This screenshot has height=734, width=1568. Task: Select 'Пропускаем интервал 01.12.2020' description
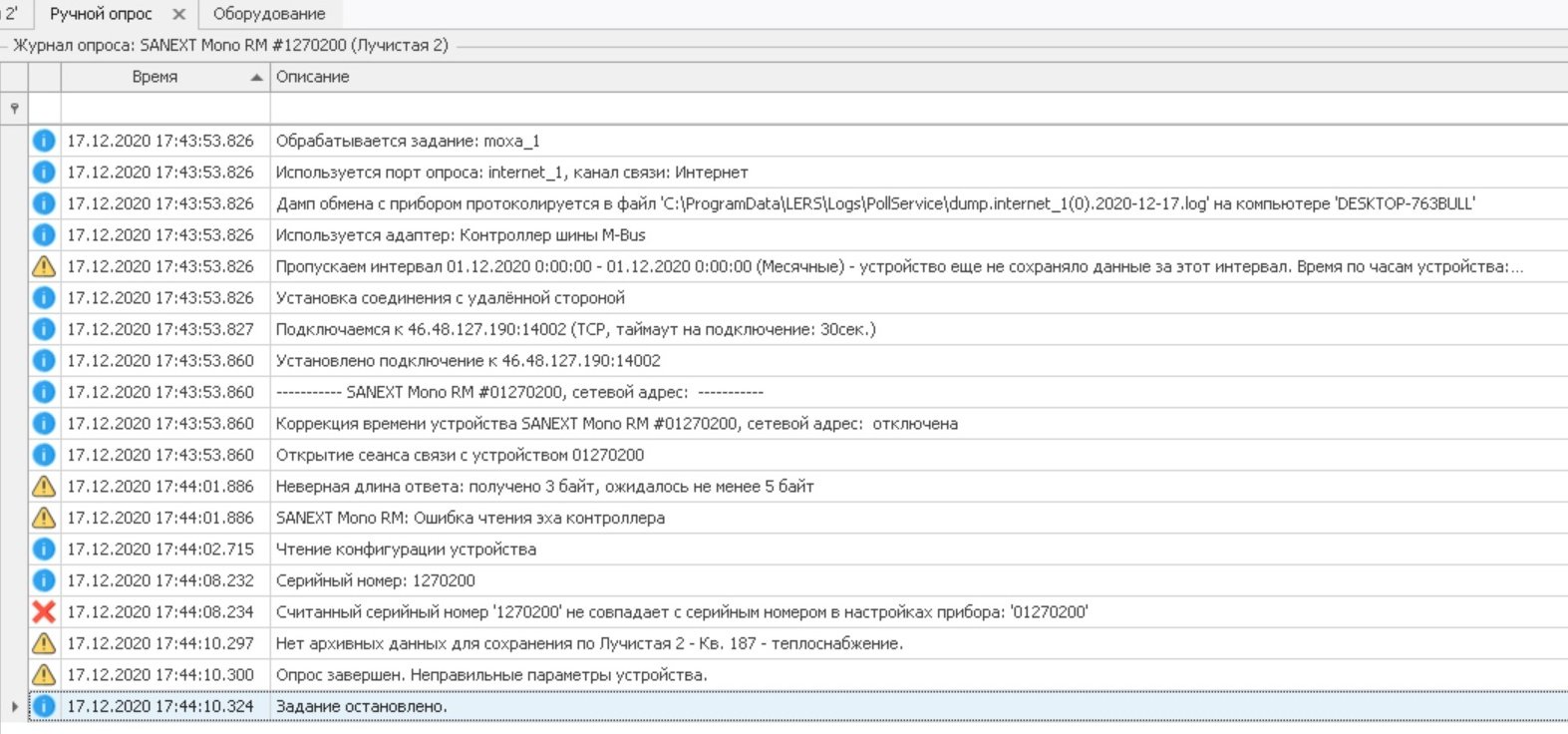click(899, 266)
